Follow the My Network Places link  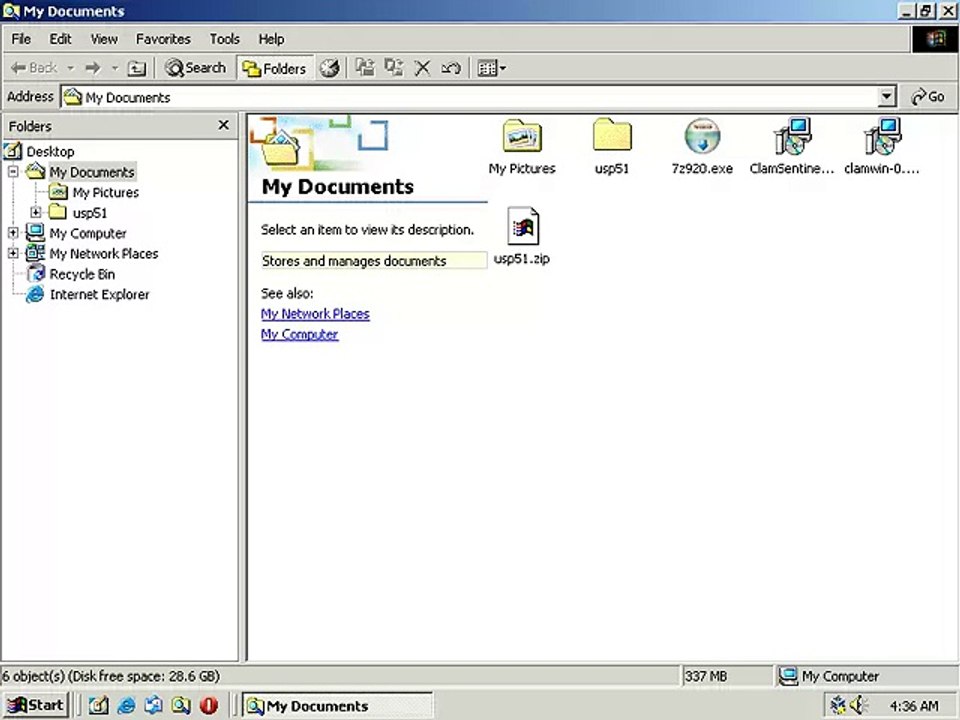315,314
